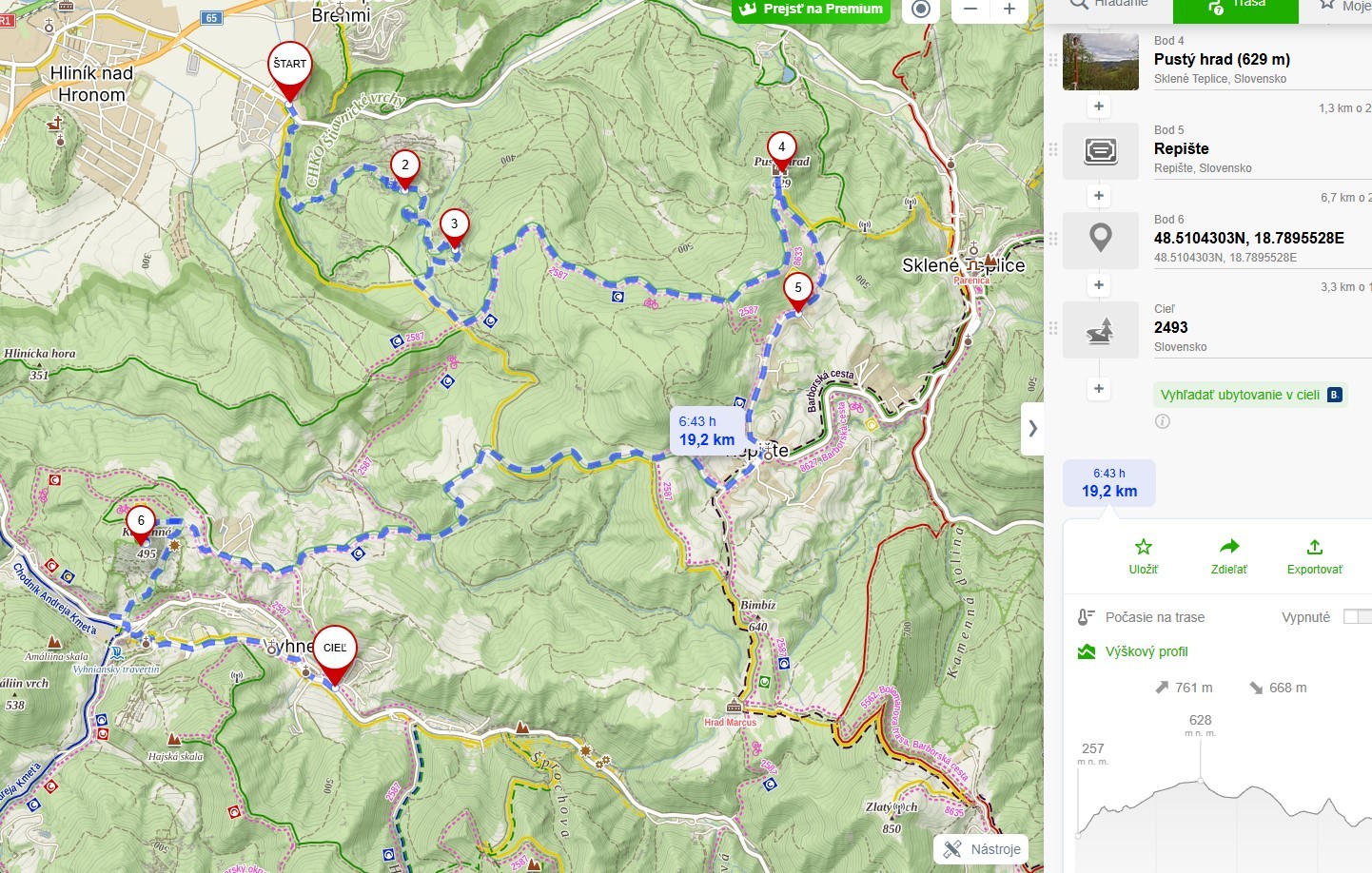Open the Pustý hrad photo thumbnail
This screenshot has width=1372, height=873.
[x=1101, y=62]
